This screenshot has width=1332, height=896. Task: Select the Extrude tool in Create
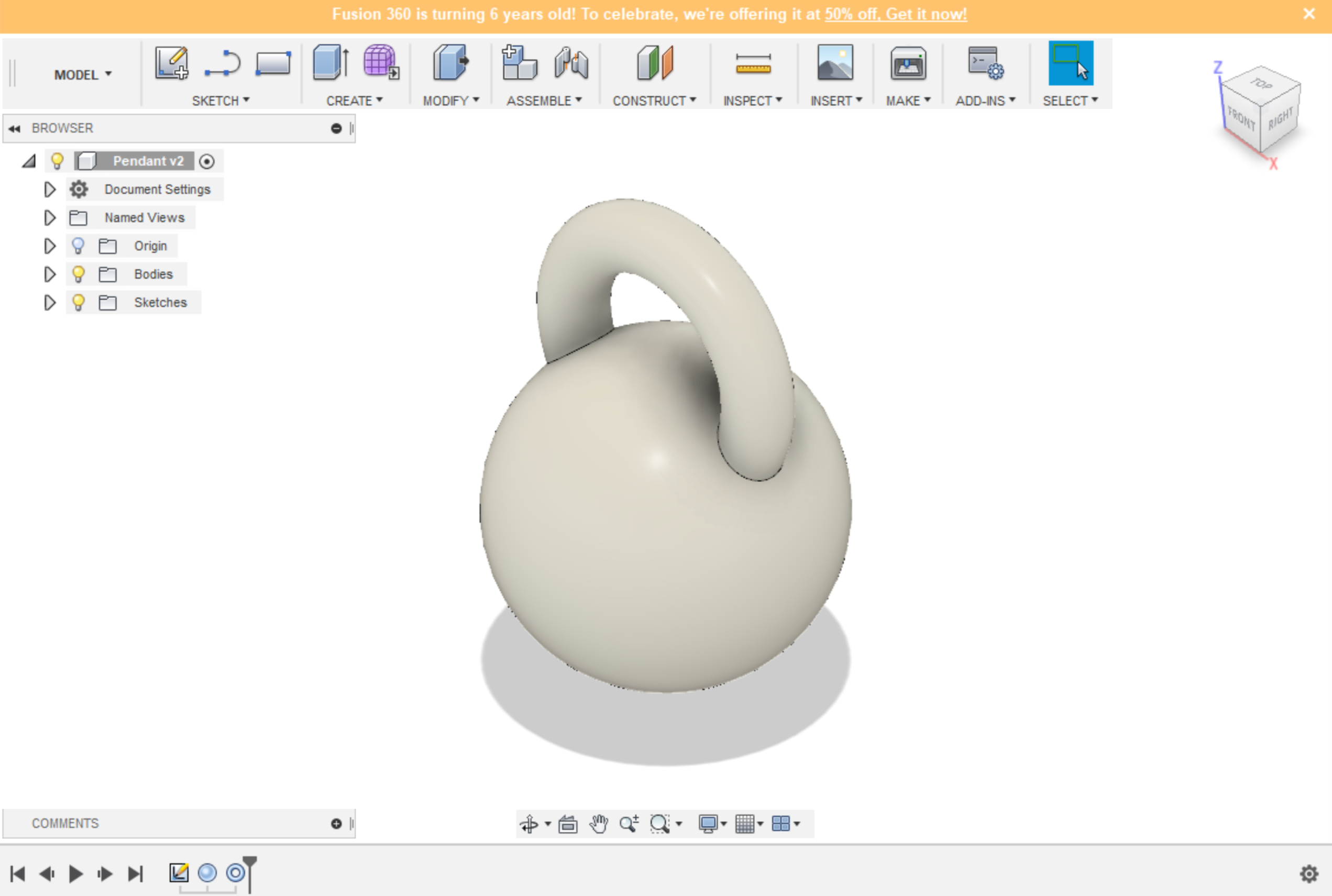pyautogui.click(x=331, y=63)
